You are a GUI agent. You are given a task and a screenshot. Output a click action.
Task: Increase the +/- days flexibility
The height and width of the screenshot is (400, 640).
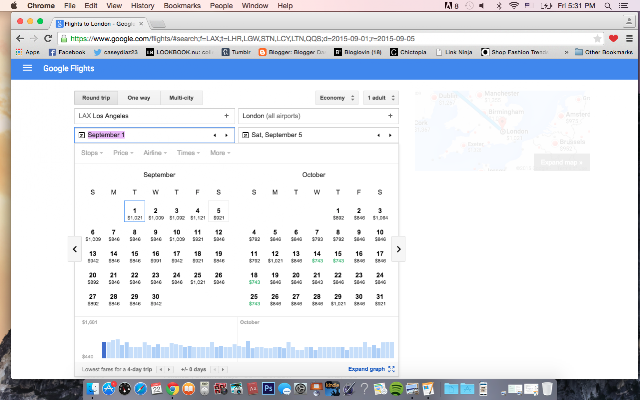223,369
